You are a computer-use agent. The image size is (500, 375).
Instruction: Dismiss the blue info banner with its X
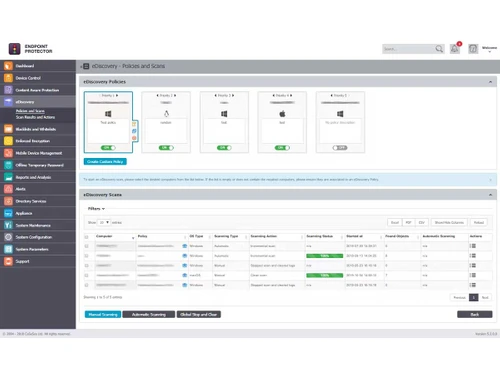click(x=490, y=180)
